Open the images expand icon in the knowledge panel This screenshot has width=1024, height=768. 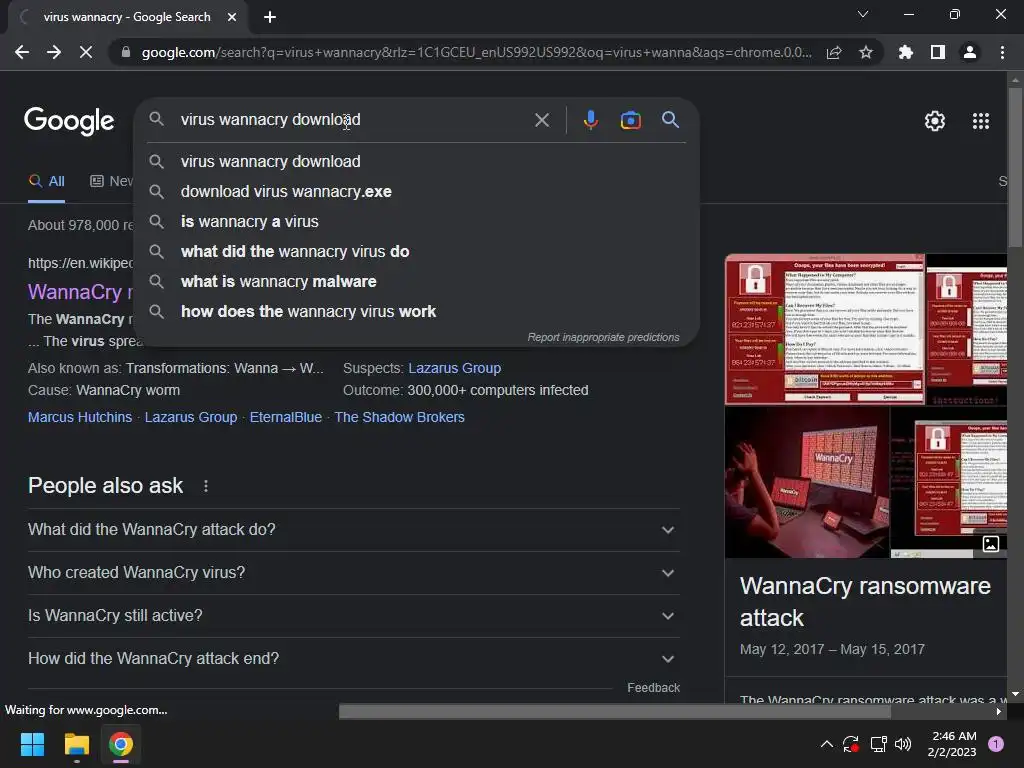[991, 543]
